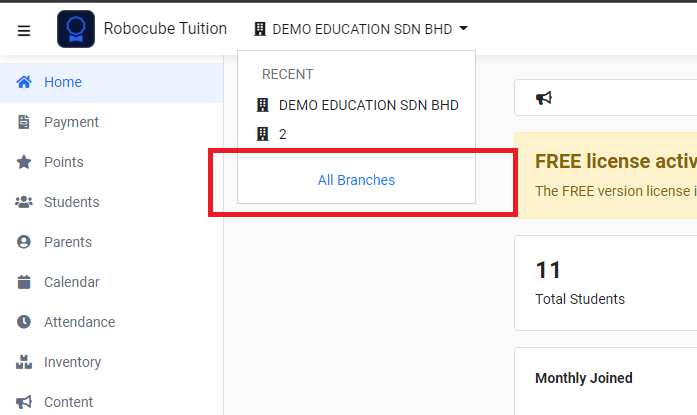Image resolution: width=697 pixels, height=415 pixels.
Task: Select the Home house icon
Action: pyautogui.click(x=24, y=82)
